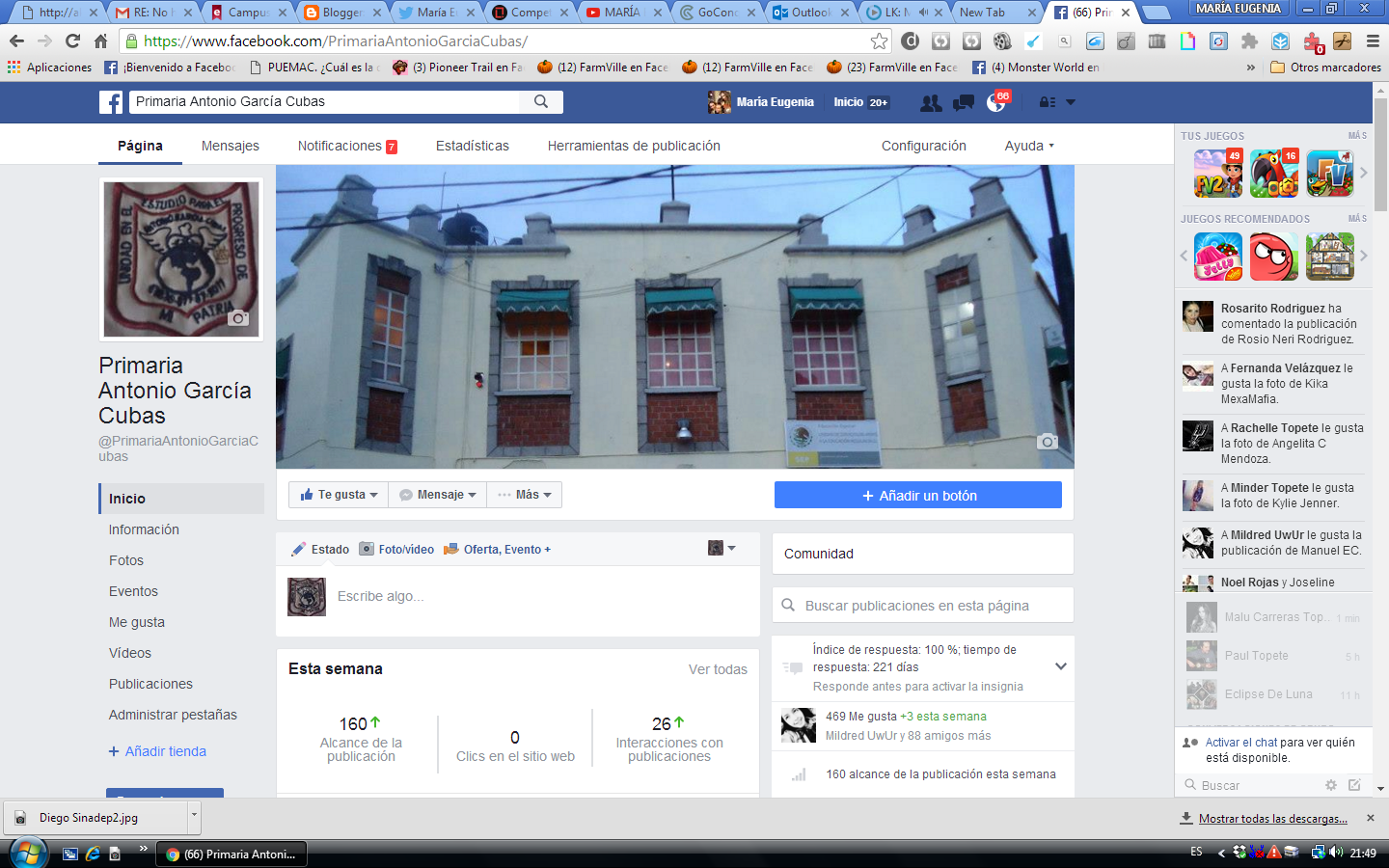Reload the page in Chrome
The width and height of the screenshot is (1389, 868).
pos(72,41)
